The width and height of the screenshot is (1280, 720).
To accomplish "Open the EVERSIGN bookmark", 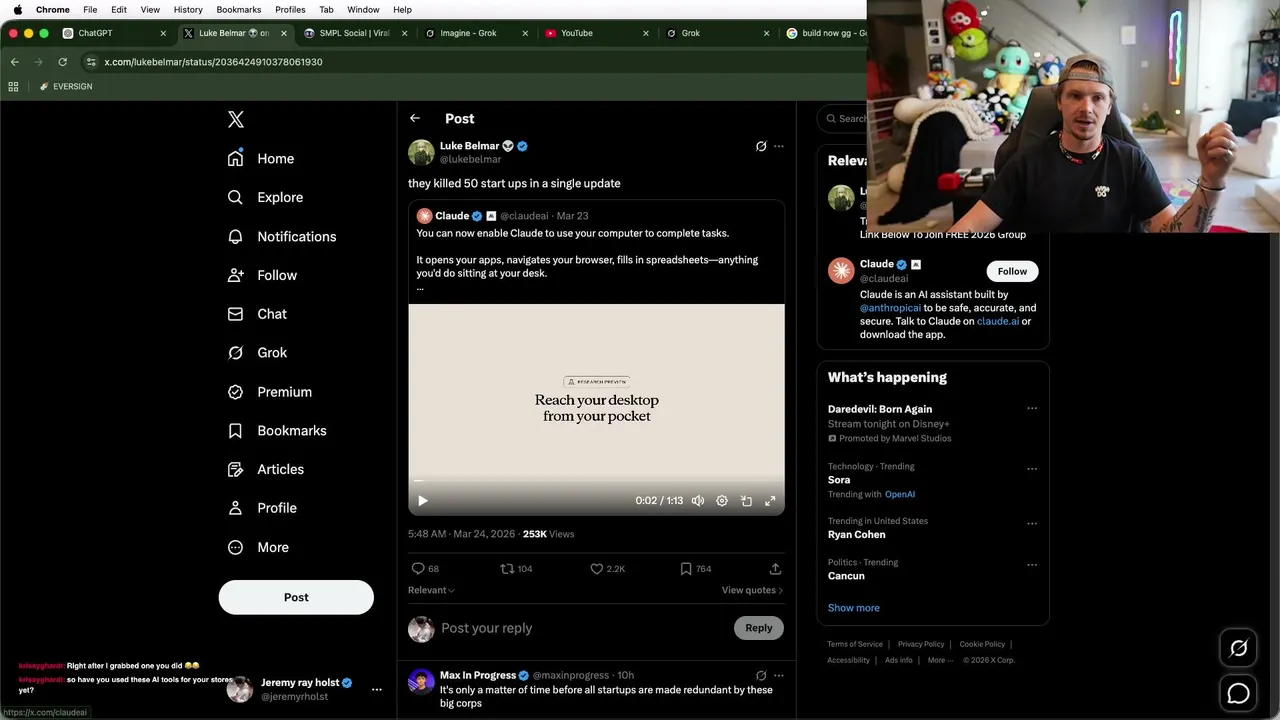I will tap(66, 87).
